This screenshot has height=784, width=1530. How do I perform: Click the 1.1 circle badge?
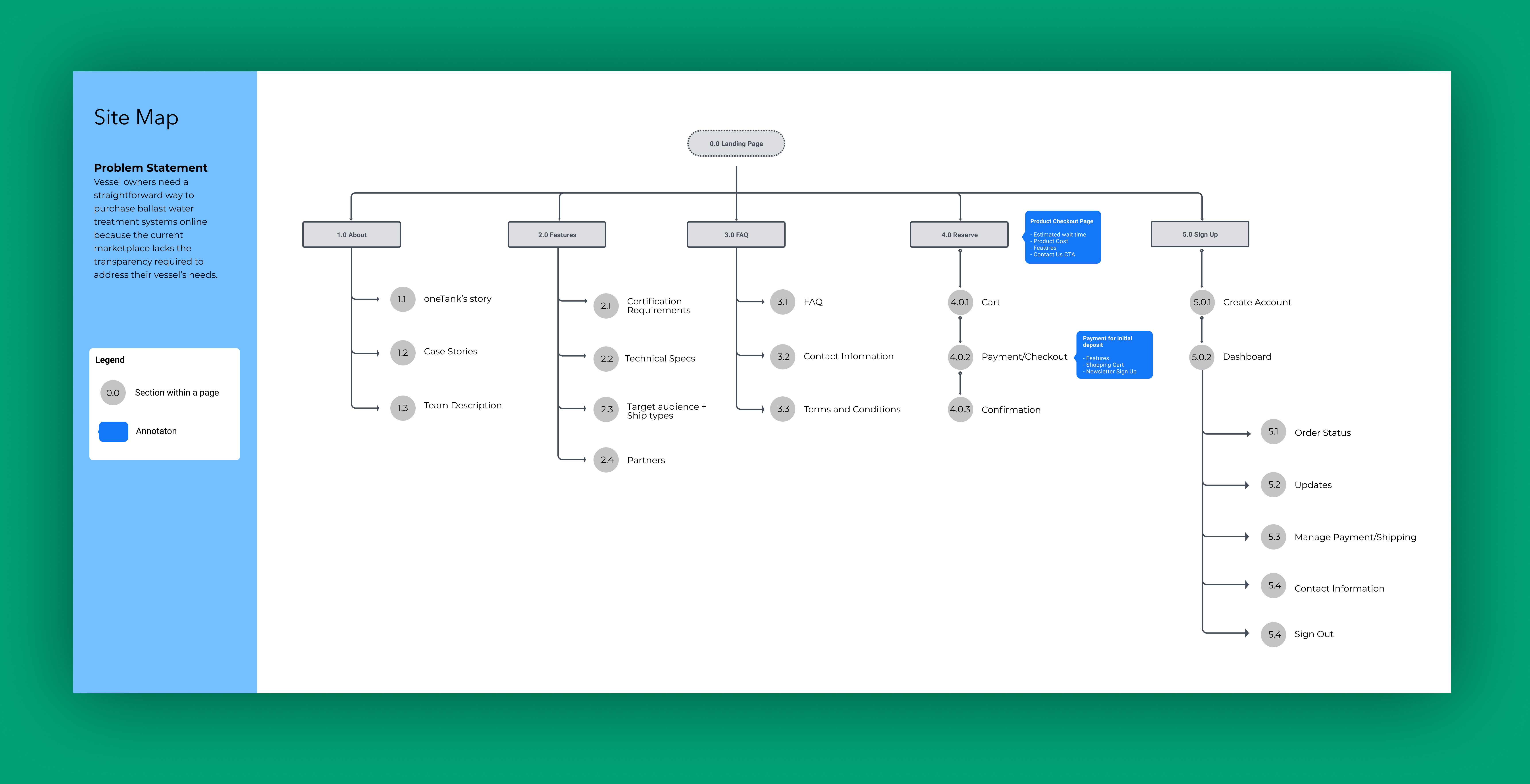[403, 299]
